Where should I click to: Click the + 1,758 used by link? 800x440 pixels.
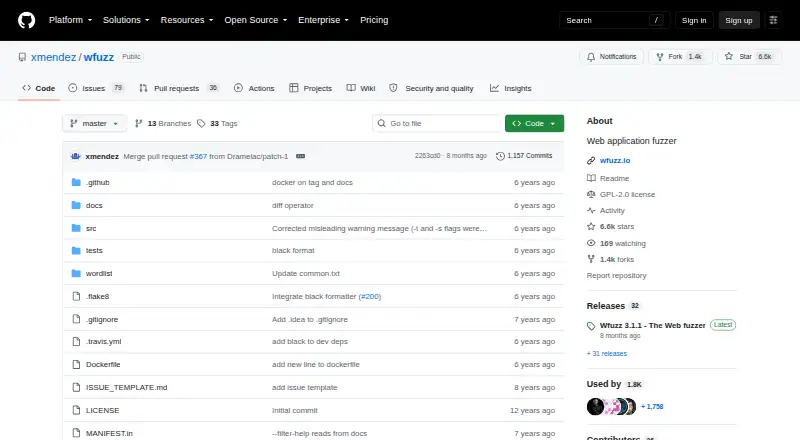pyautogui.click(x=652, y=406)
